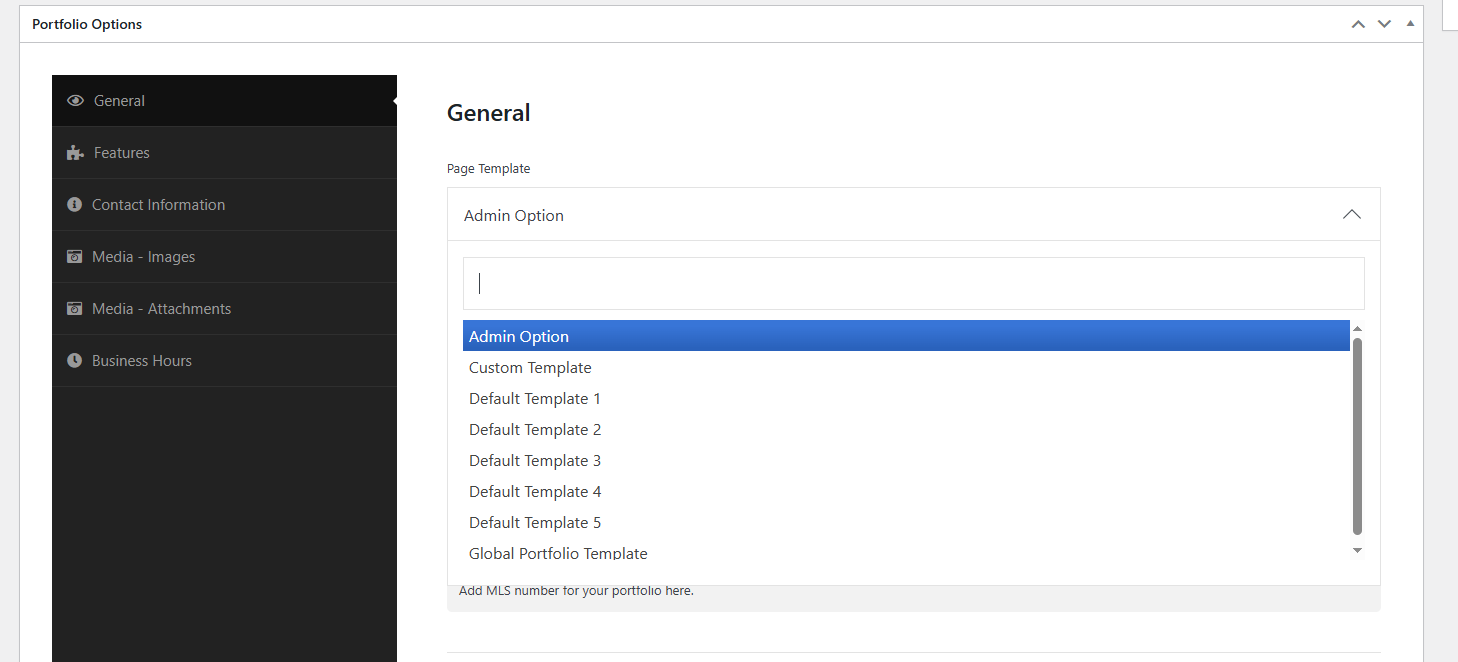Move Portfolio Options panel down

[x=1384, y=24]
